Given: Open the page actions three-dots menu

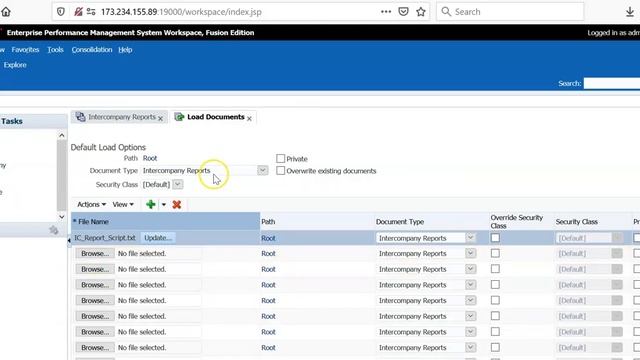Looking at the screenshot, I should 386,12.
